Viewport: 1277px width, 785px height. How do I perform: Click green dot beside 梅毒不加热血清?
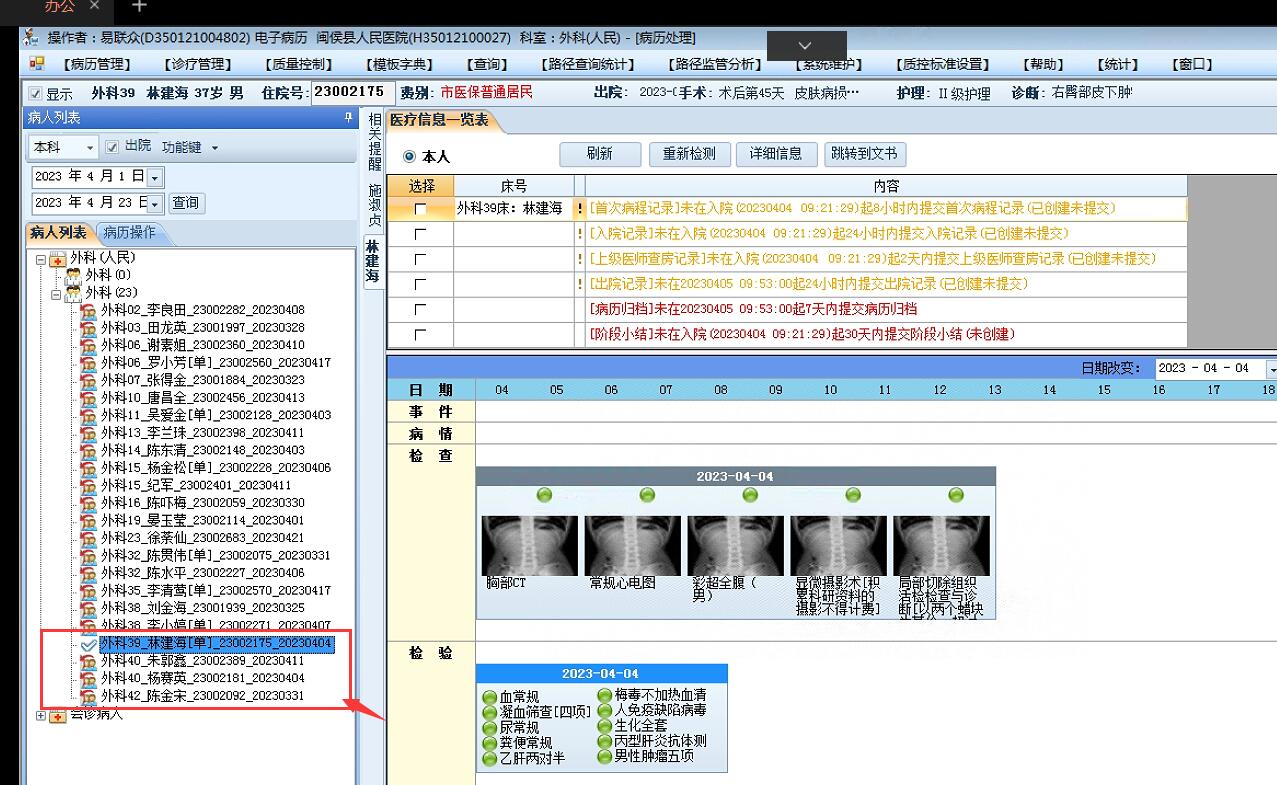point(605,695)
